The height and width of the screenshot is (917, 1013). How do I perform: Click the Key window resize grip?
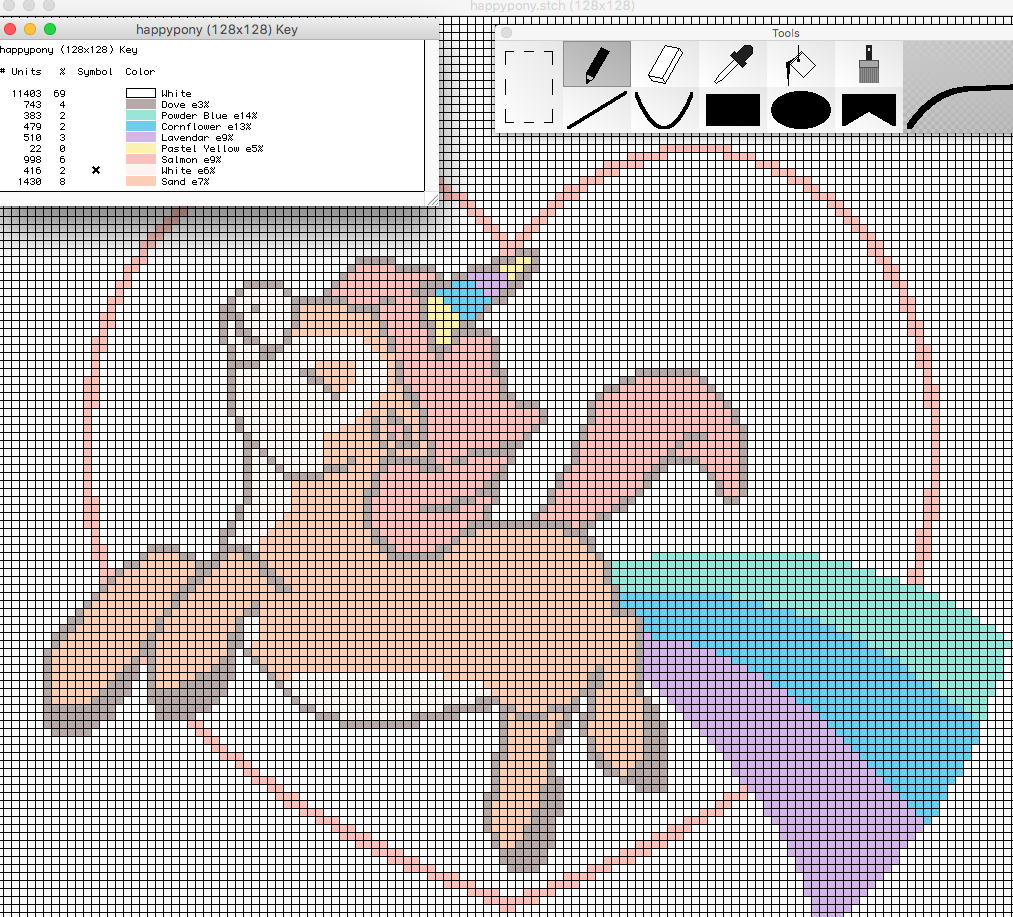pyautogui.click(x=433, y=200)
